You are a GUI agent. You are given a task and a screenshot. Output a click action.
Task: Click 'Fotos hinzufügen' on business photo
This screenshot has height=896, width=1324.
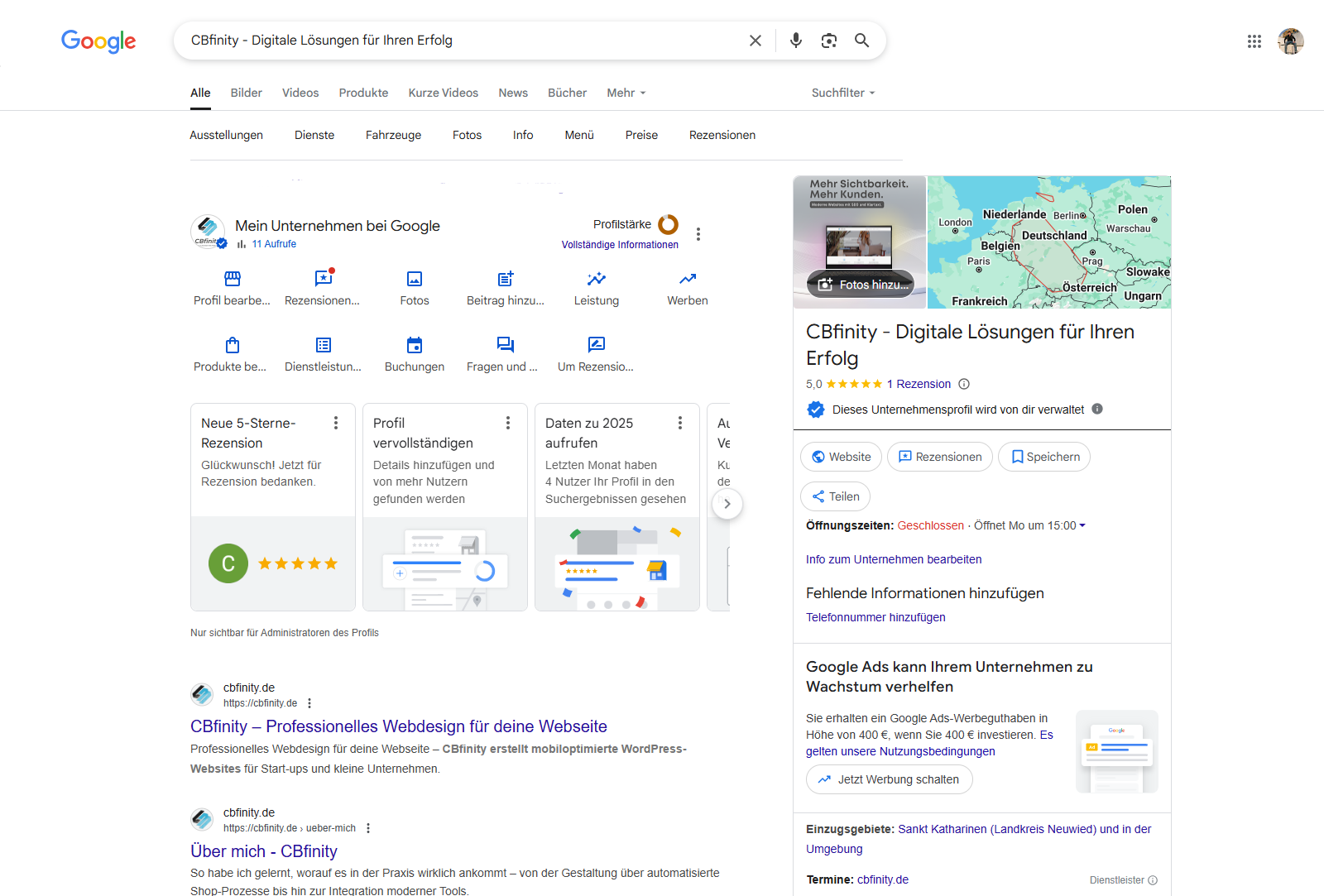click(861, 285)
